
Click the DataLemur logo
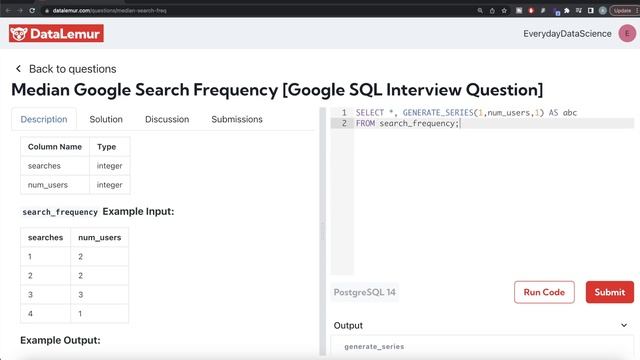(56, 33)
